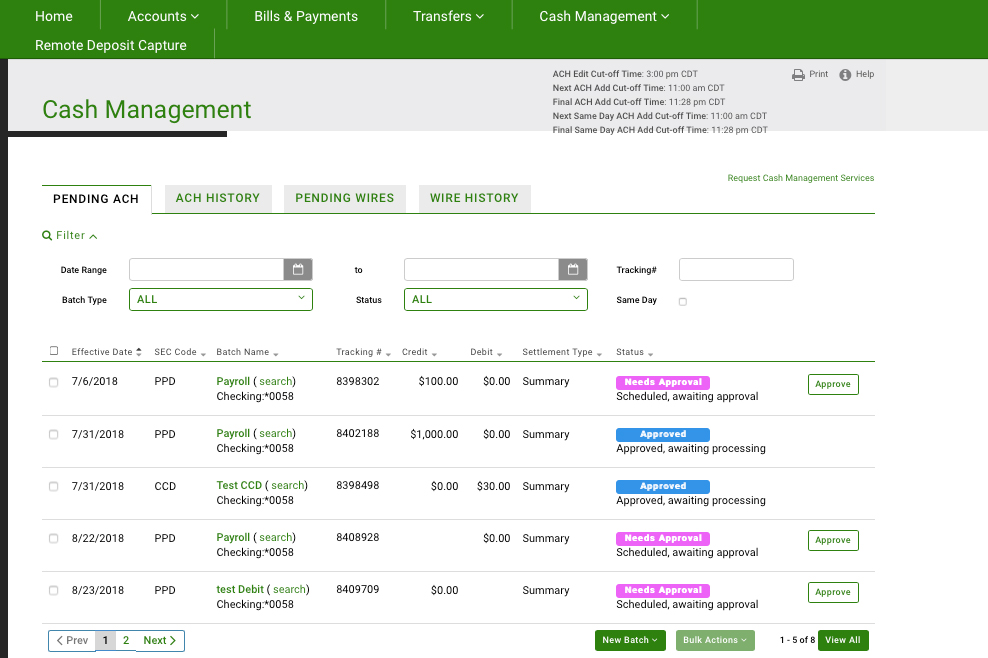
Task: Open the start date calendar picker
Action: pyautogui.click(x=298, y=270)
